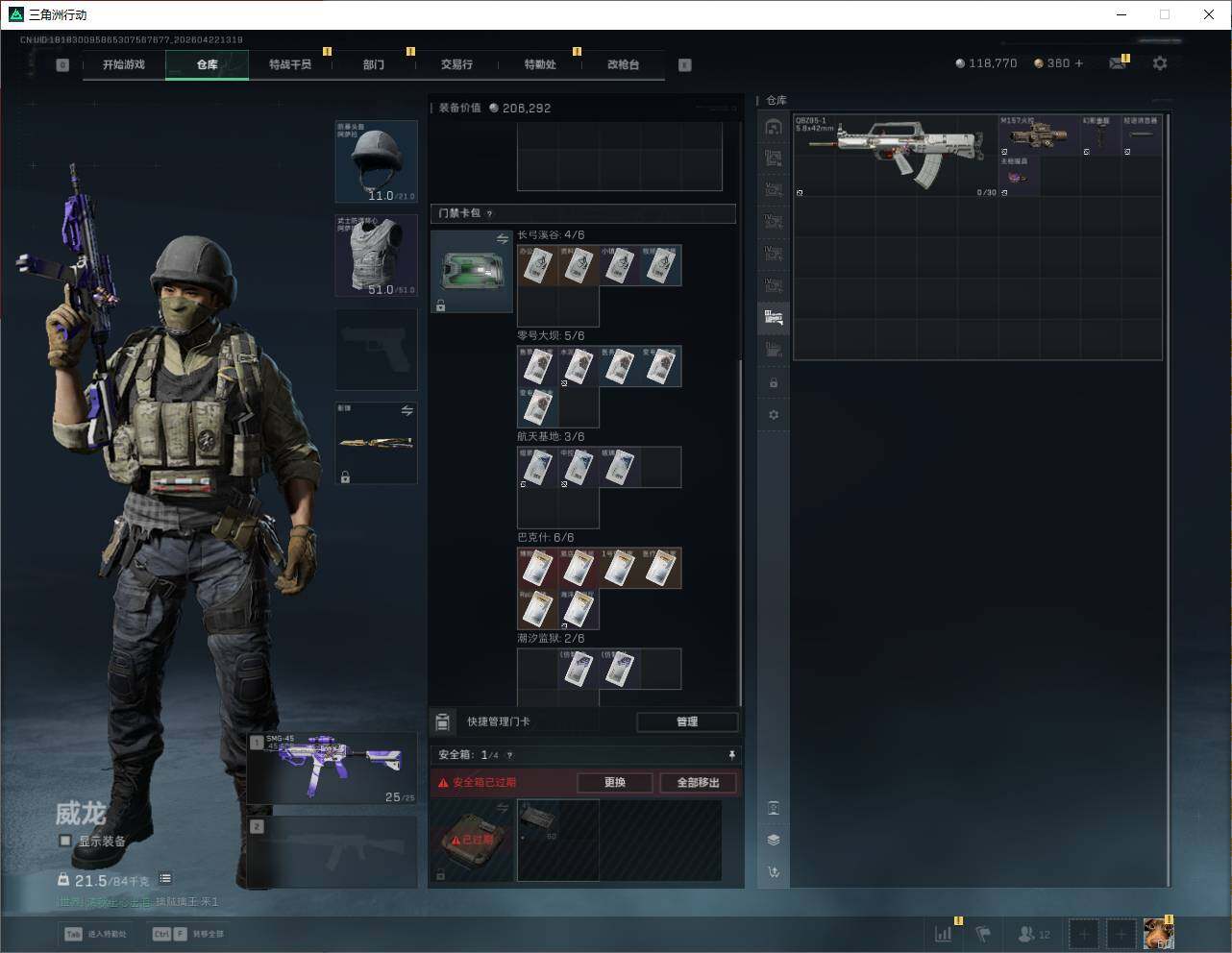Open warehouse sidebar gear settings
This screenshot has height=953, width=1232.
coord(774,415)
